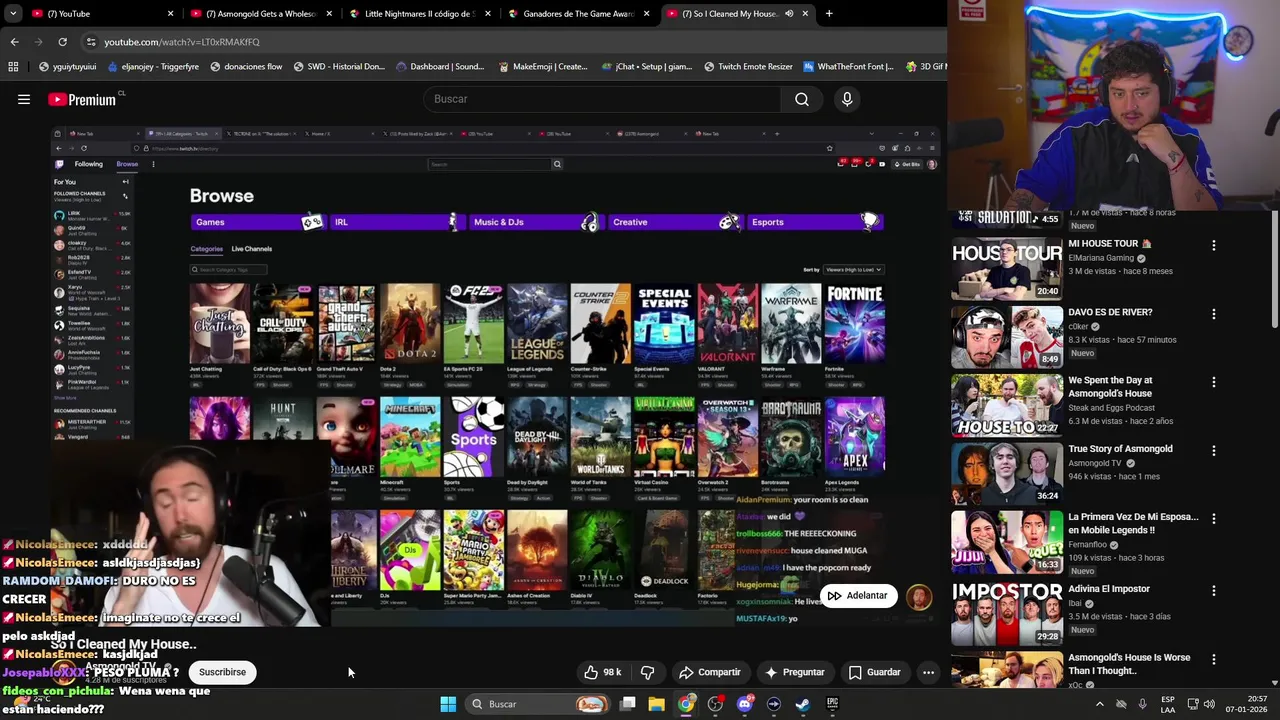Open Epic Games Launcher from the taskbar
Viewport: 1280px width, 720px height.
pos(832,704)
